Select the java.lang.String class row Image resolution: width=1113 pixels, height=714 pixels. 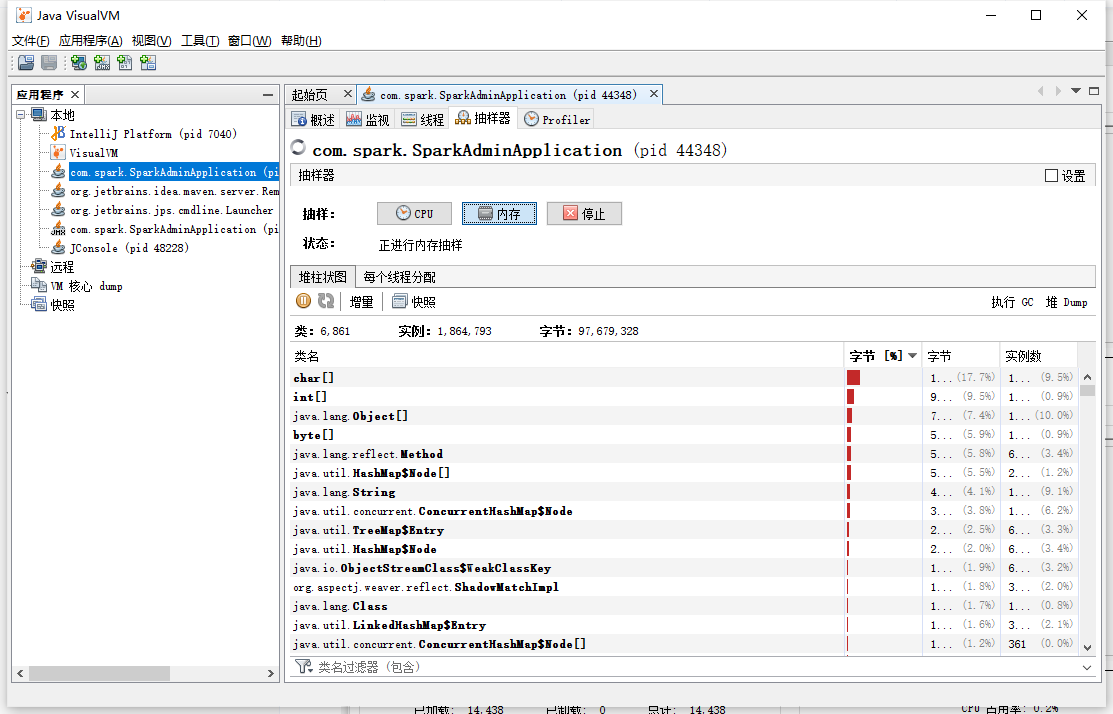(x=685, y=492)
